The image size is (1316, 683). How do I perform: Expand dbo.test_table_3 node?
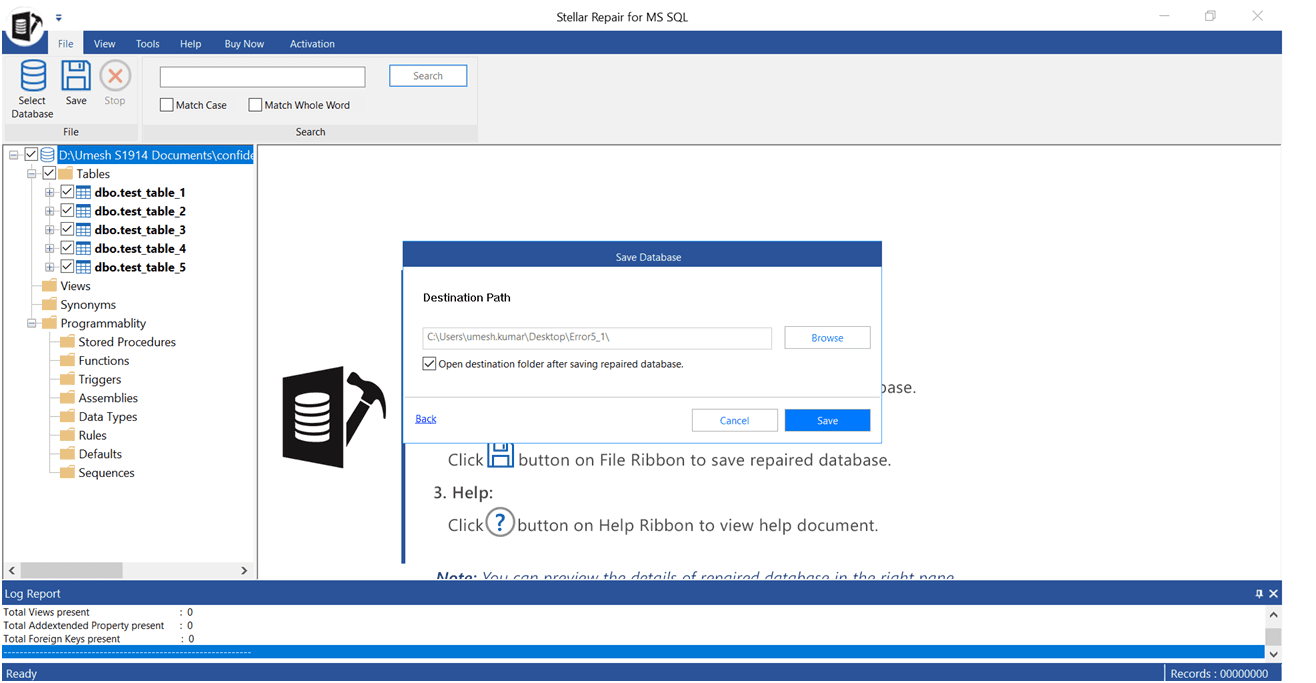pyautogui.click(x=50, y=230)
